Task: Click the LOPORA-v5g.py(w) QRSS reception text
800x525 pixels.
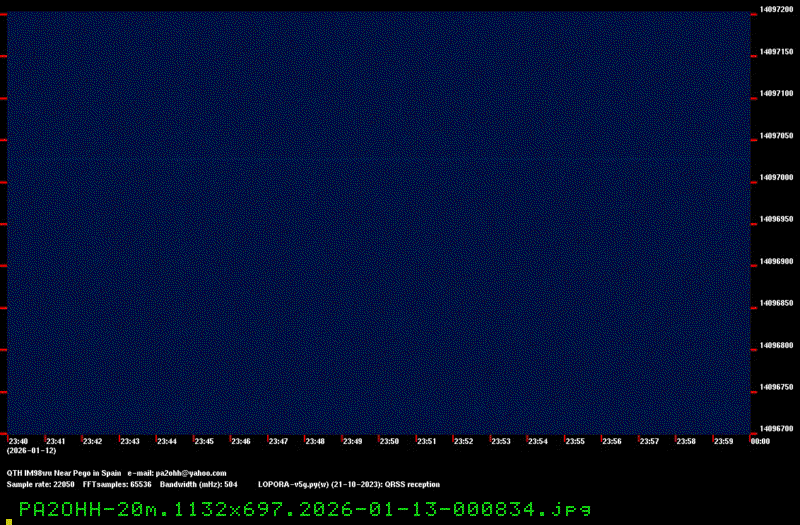Action: 349,484
